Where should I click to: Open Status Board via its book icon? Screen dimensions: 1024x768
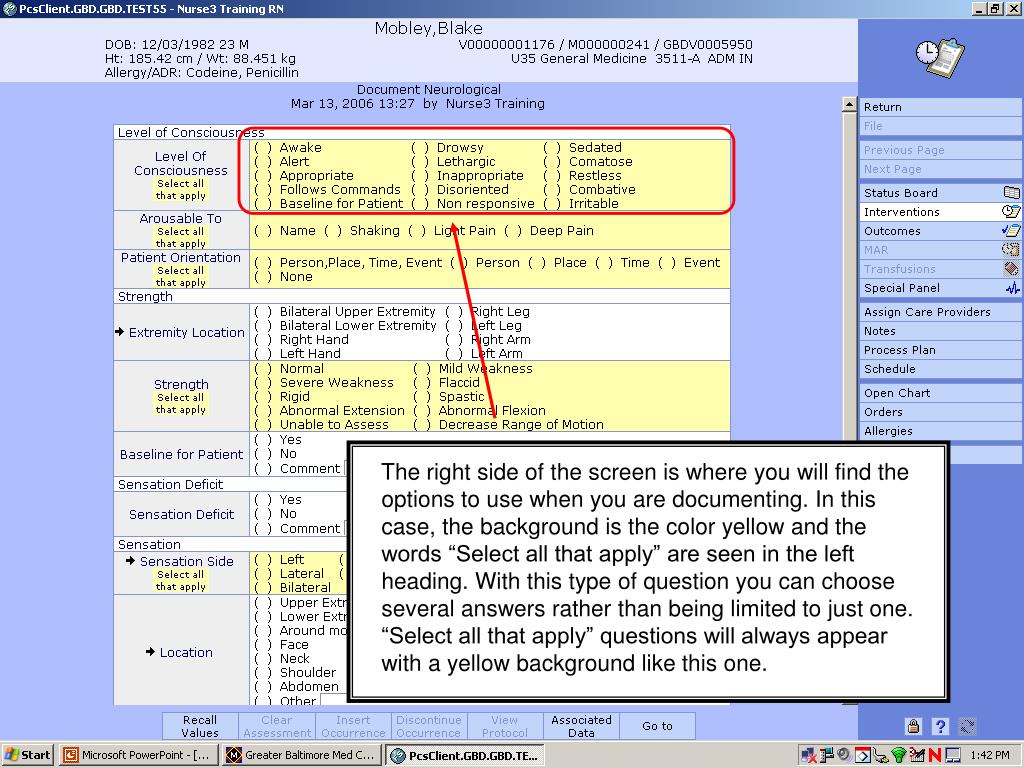[x=1011, y=193]
